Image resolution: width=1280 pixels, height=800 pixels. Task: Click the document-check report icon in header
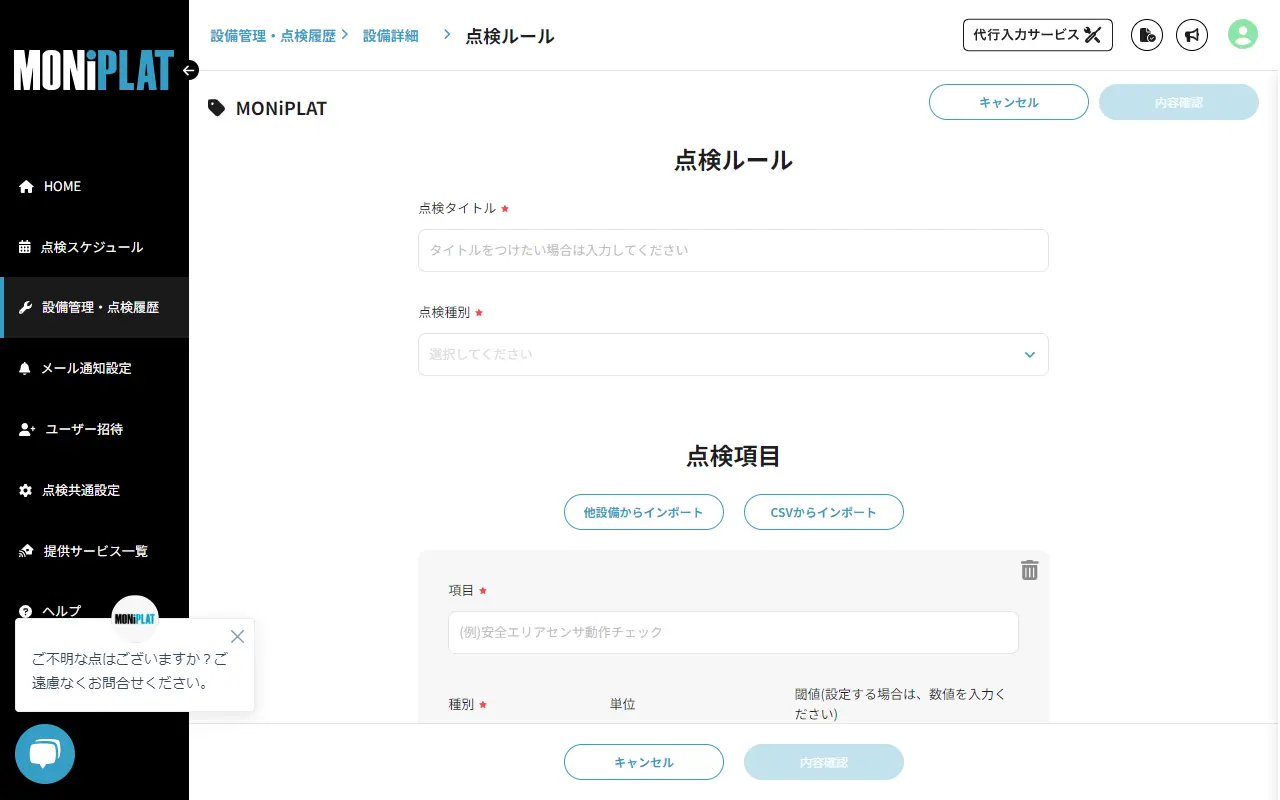[1146, 35]
